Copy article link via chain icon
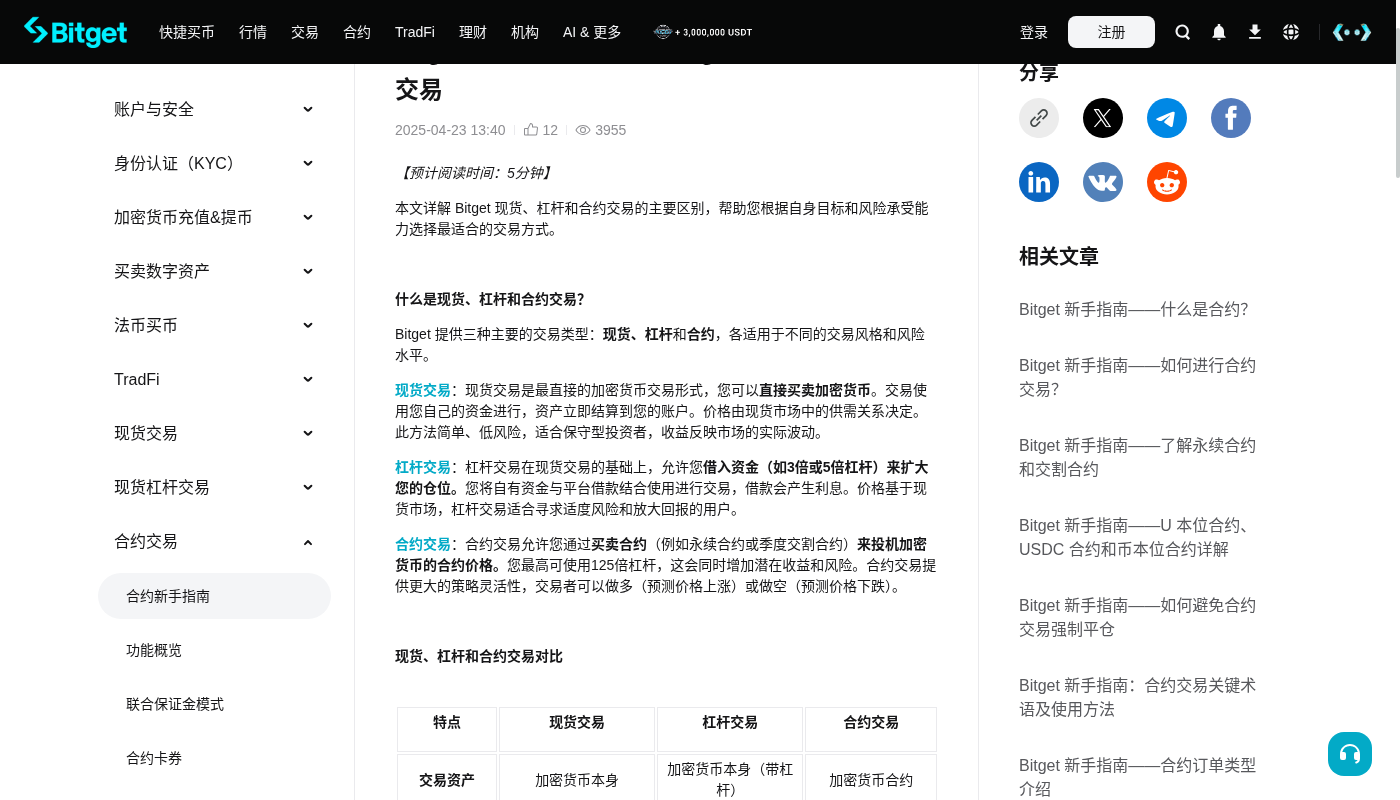The height and width of the screenshot is (800, 1400). (1039, 118)
